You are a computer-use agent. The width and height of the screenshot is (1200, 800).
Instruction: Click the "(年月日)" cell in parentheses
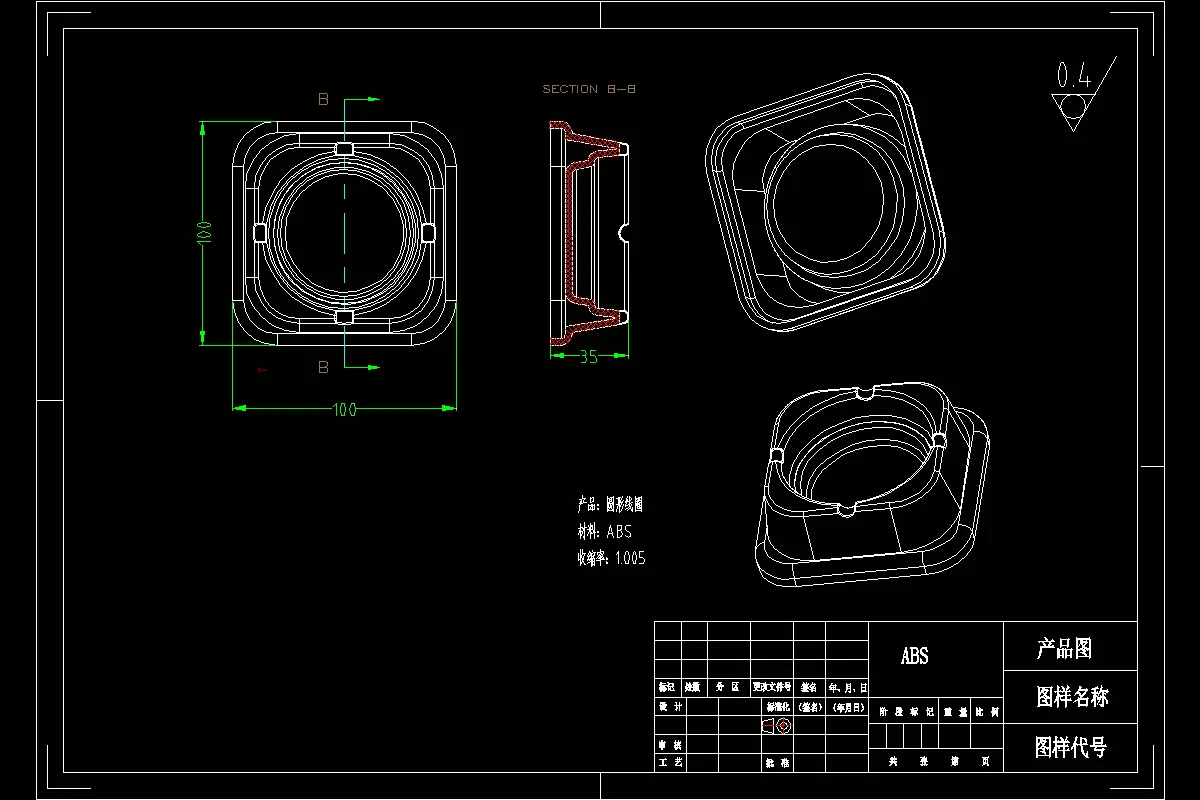848,707
